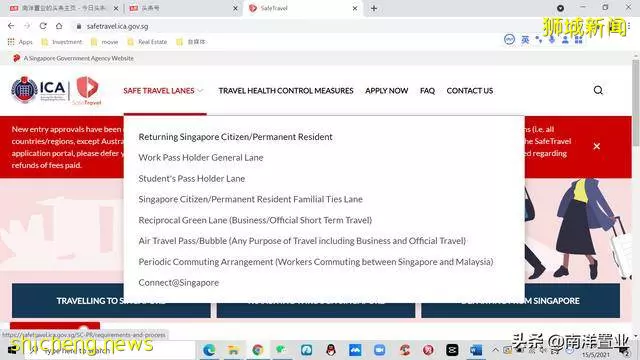The width and height of the screenshot is (640, 360).
Task: Open the Apply Now page
Action: click(387, 91)
